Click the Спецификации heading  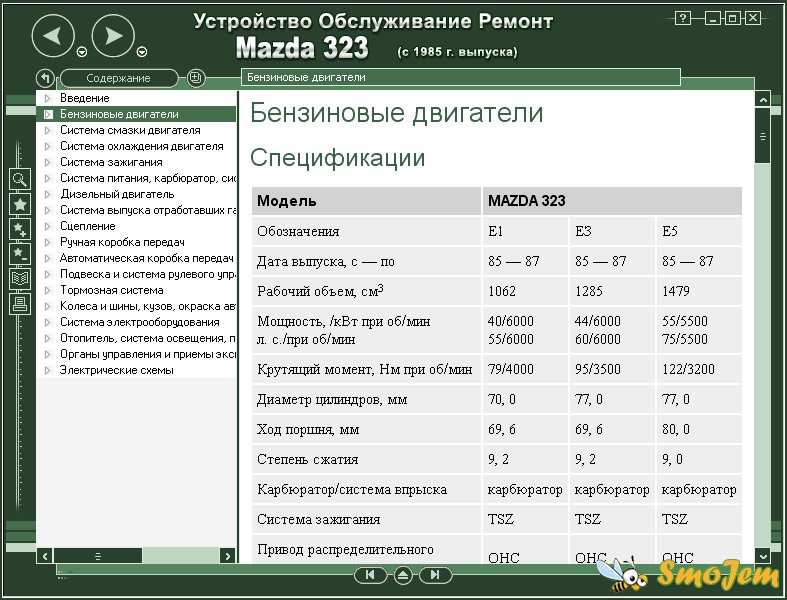point(337,158)
